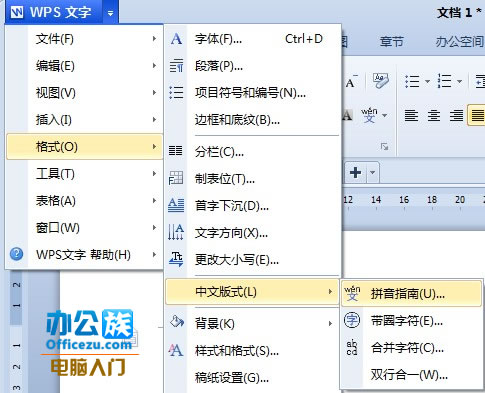Open the 中文版式(L) submenu

(252, 292)
